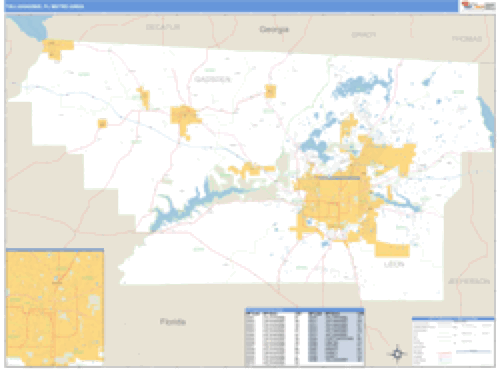This screenshot has height=376, width=500.
Task: Click the map legend box
Action: pos(453,341)
